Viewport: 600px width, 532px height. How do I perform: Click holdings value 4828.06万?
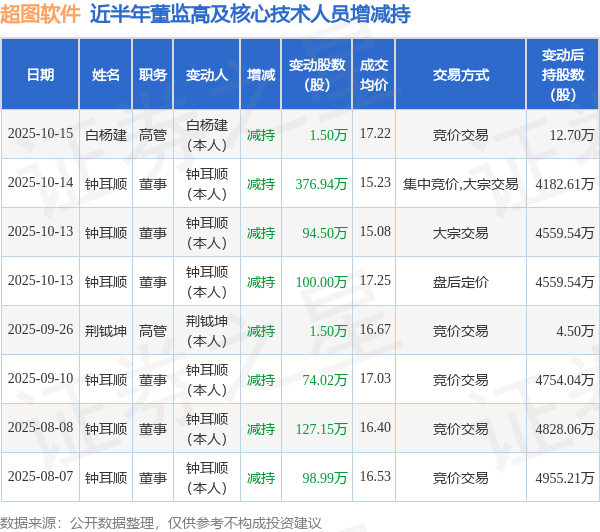565,429
